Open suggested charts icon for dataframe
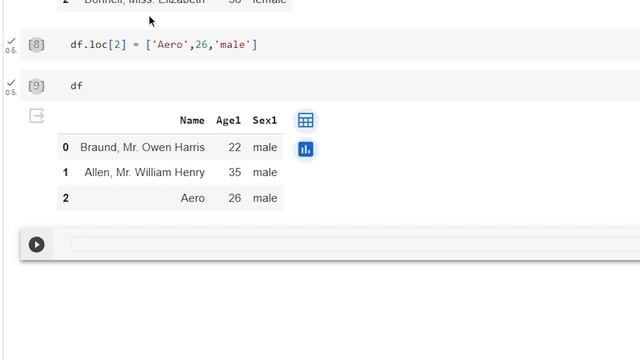 click(x=306, y=149)
